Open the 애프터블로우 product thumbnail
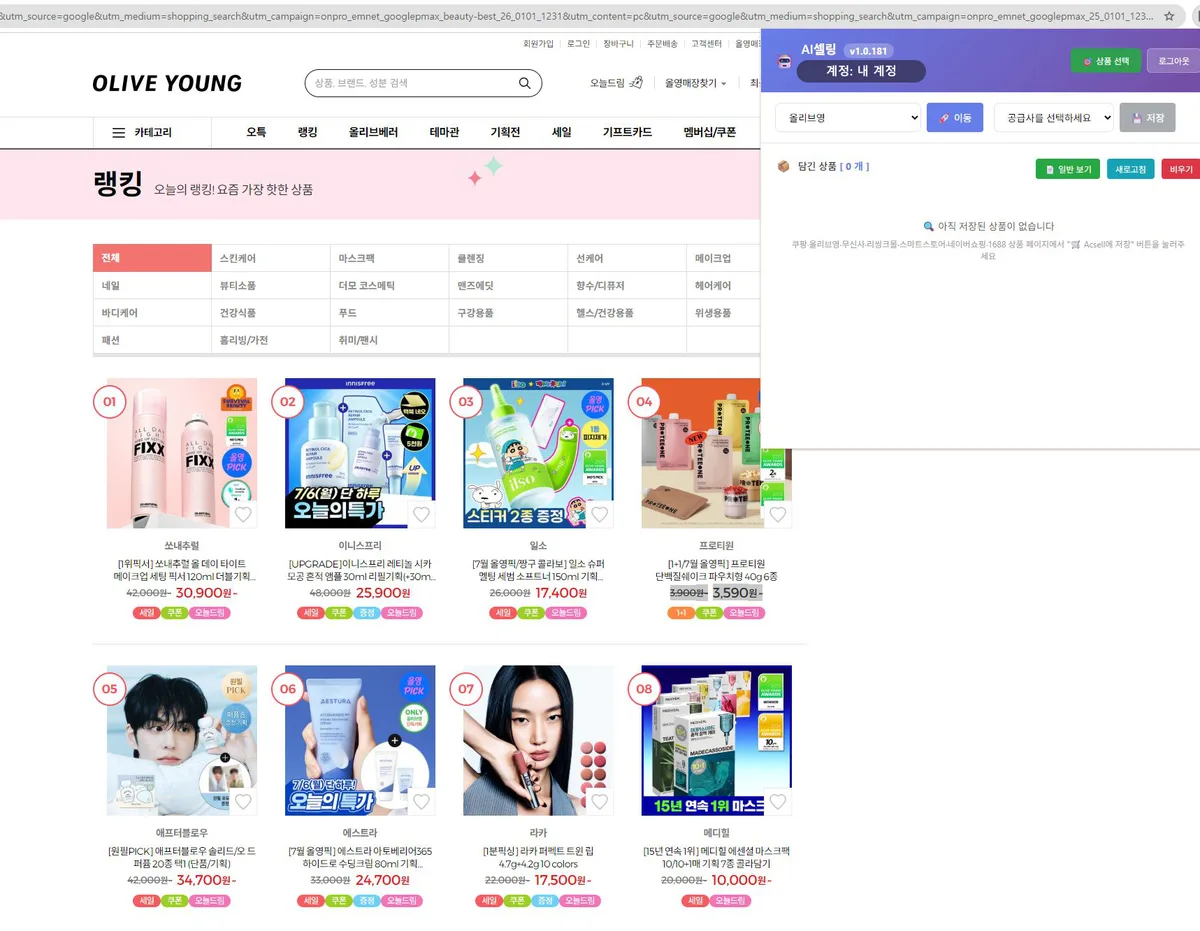 182,741
